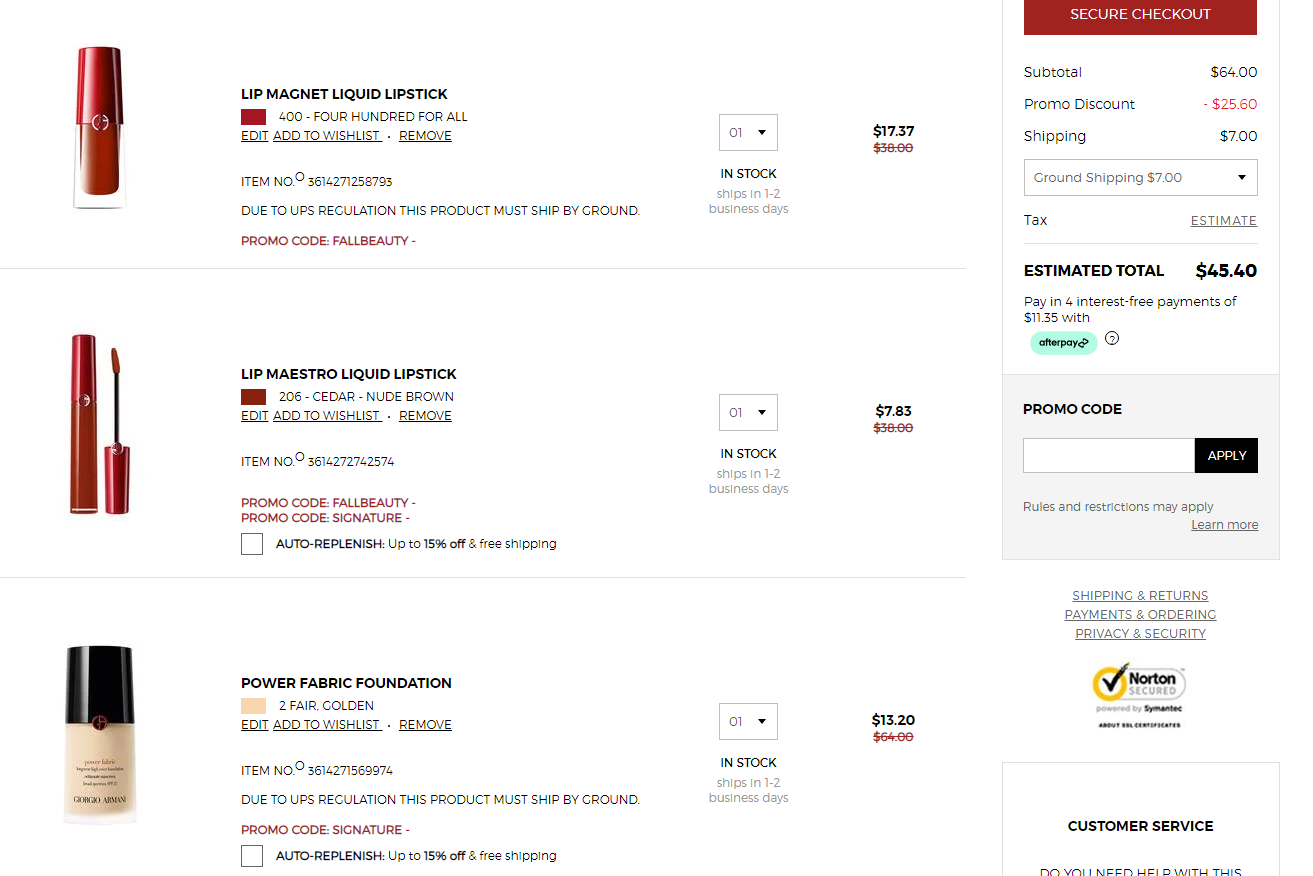The height and width of the screenshot is (876, 1313).
Task: Click the 2 Fair Golden shade swatch
Action: [x=253, y=706]
